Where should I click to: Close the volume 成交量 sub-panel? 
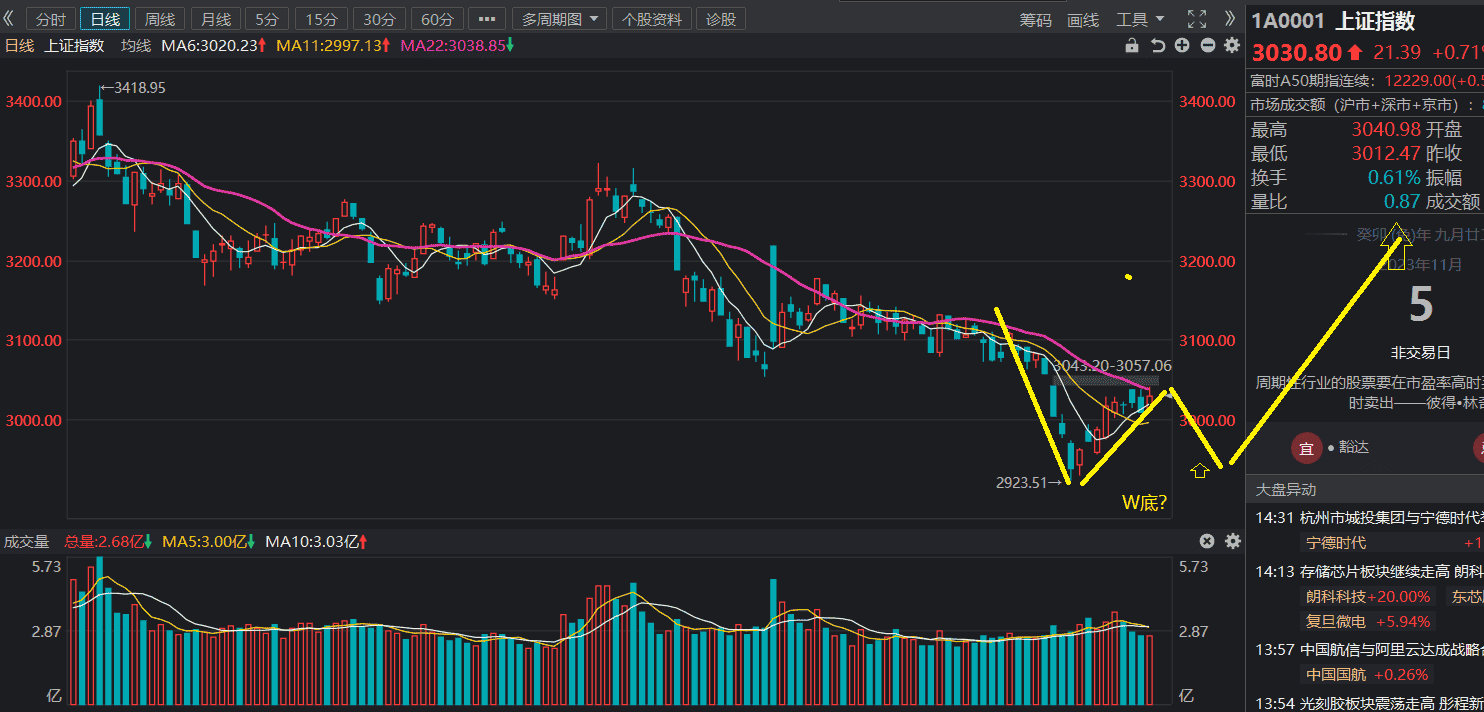pyautogui.click(x=1207, y=541)
